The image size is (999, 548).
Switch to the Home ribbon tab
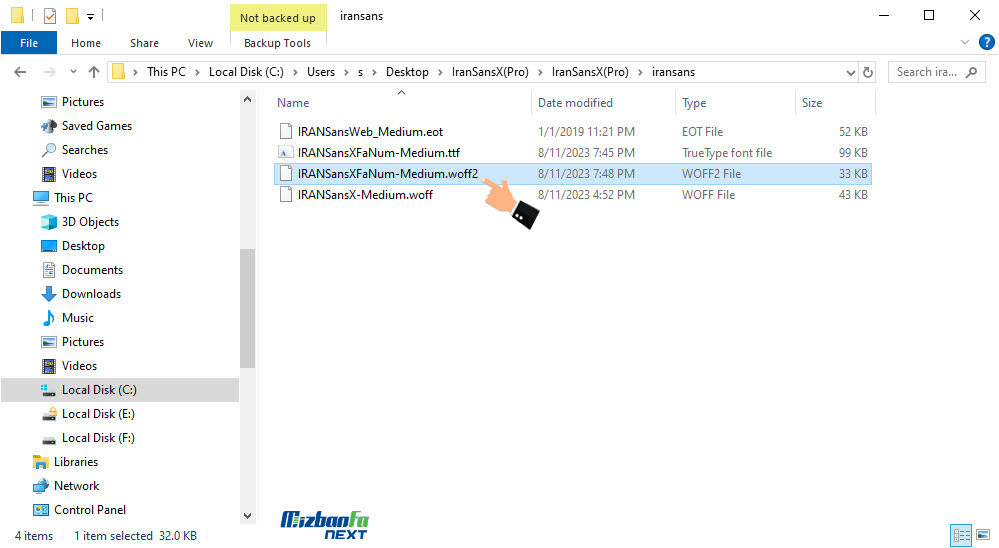(86, 43)
